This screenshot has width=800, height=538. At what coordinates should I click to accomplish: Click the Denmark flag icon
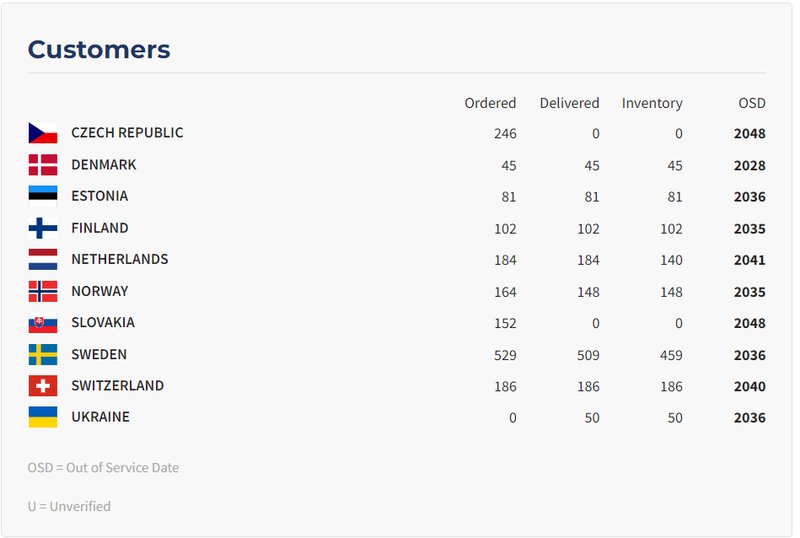pos(43,165)
